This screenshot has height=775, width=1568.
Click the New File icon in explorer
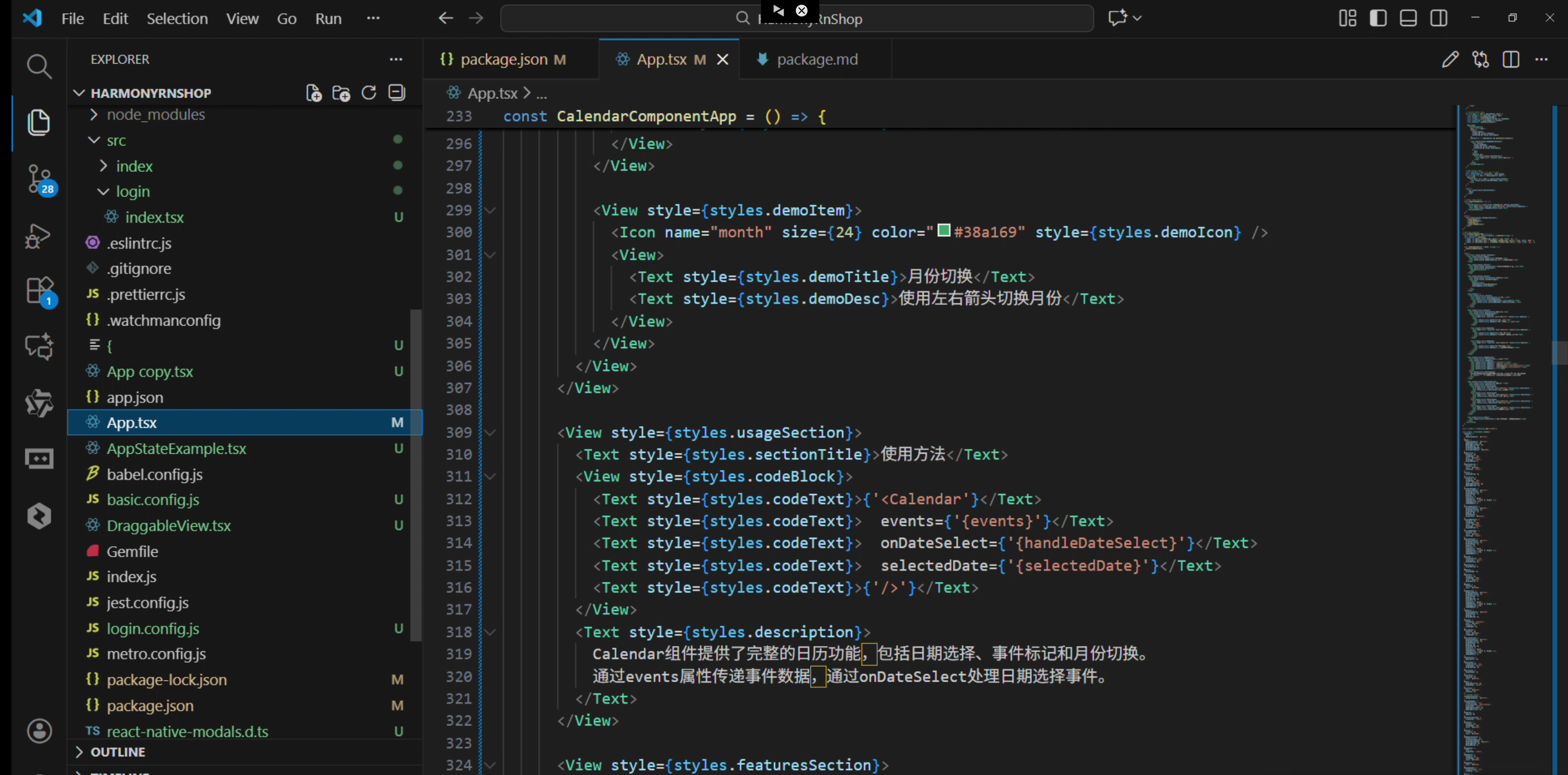pos(313,93)
